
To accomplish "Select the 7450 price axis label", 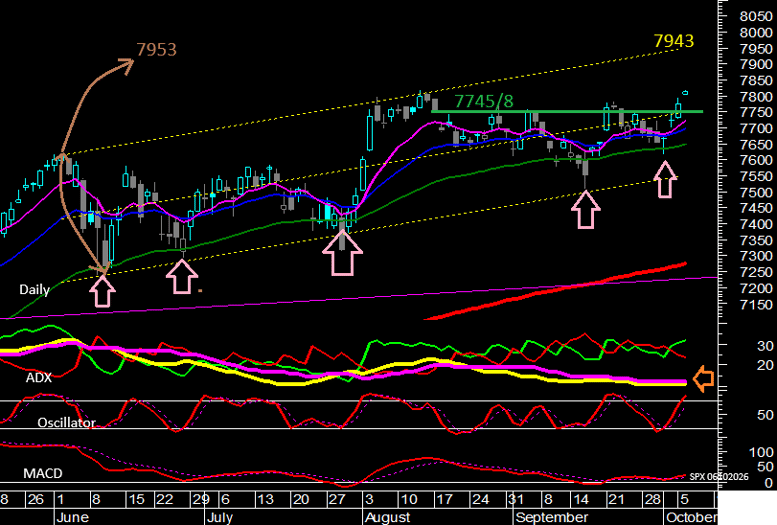I will [x=756, y=208].
